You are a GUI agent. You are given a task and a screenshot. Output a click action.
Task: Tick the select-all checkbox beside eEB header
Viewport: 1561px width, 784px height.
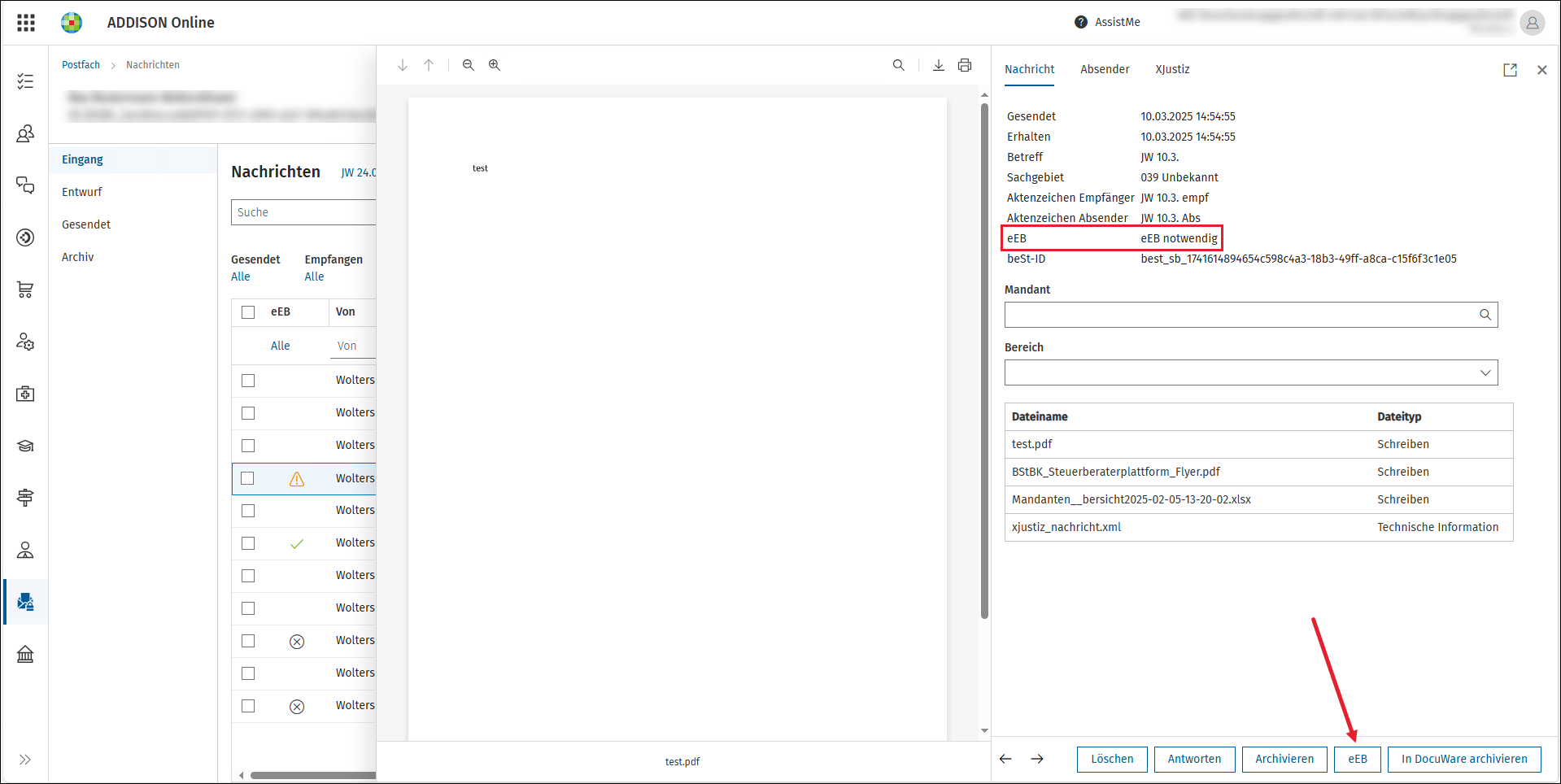point(248,312)
